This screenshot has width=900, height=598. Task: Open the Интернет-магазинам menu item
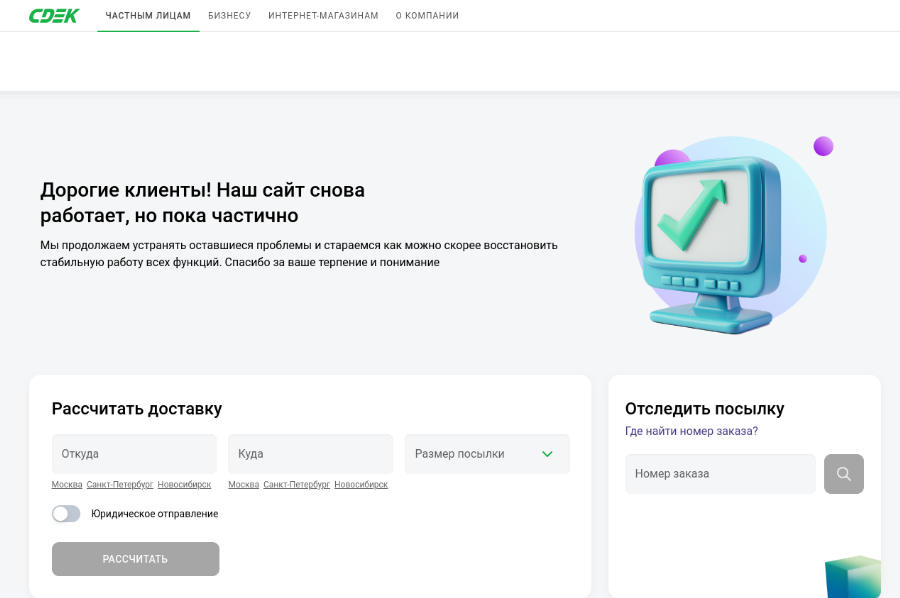[321, 15]
